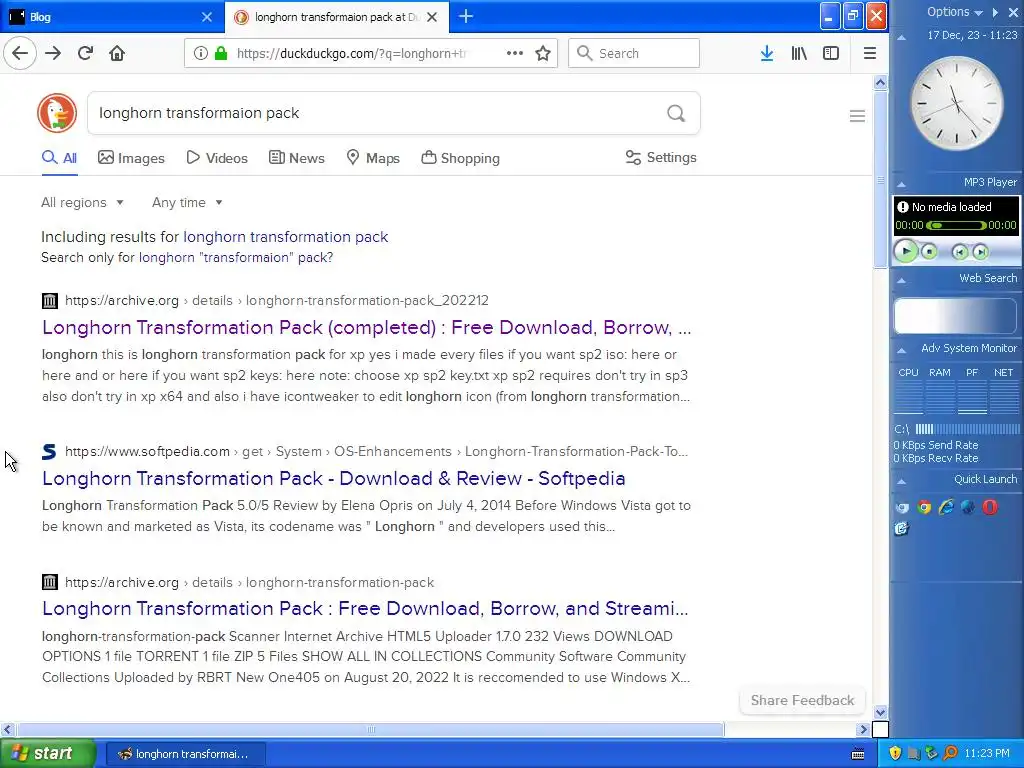Focus the sidebar Web Search box
This screenshot has width=1024, height=768.
(x=955, y=316)
